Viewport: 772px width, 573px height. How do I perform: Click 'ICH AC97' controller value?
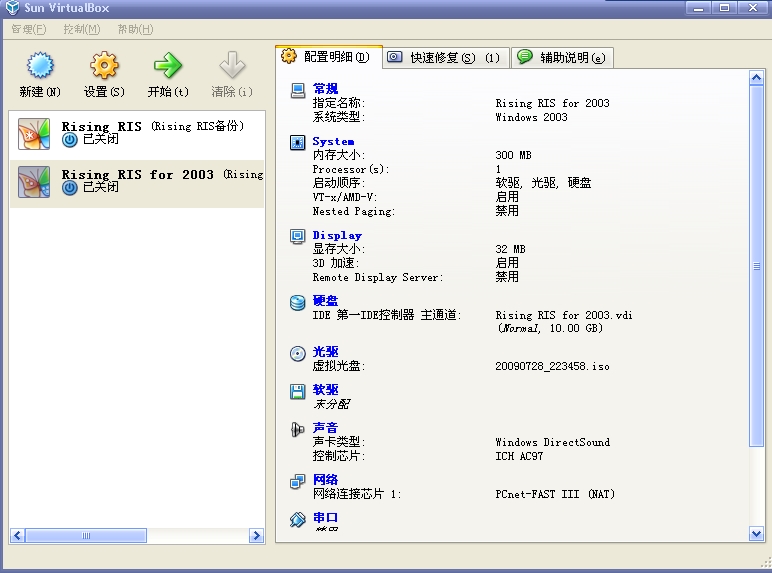click(x=519, y=456)
